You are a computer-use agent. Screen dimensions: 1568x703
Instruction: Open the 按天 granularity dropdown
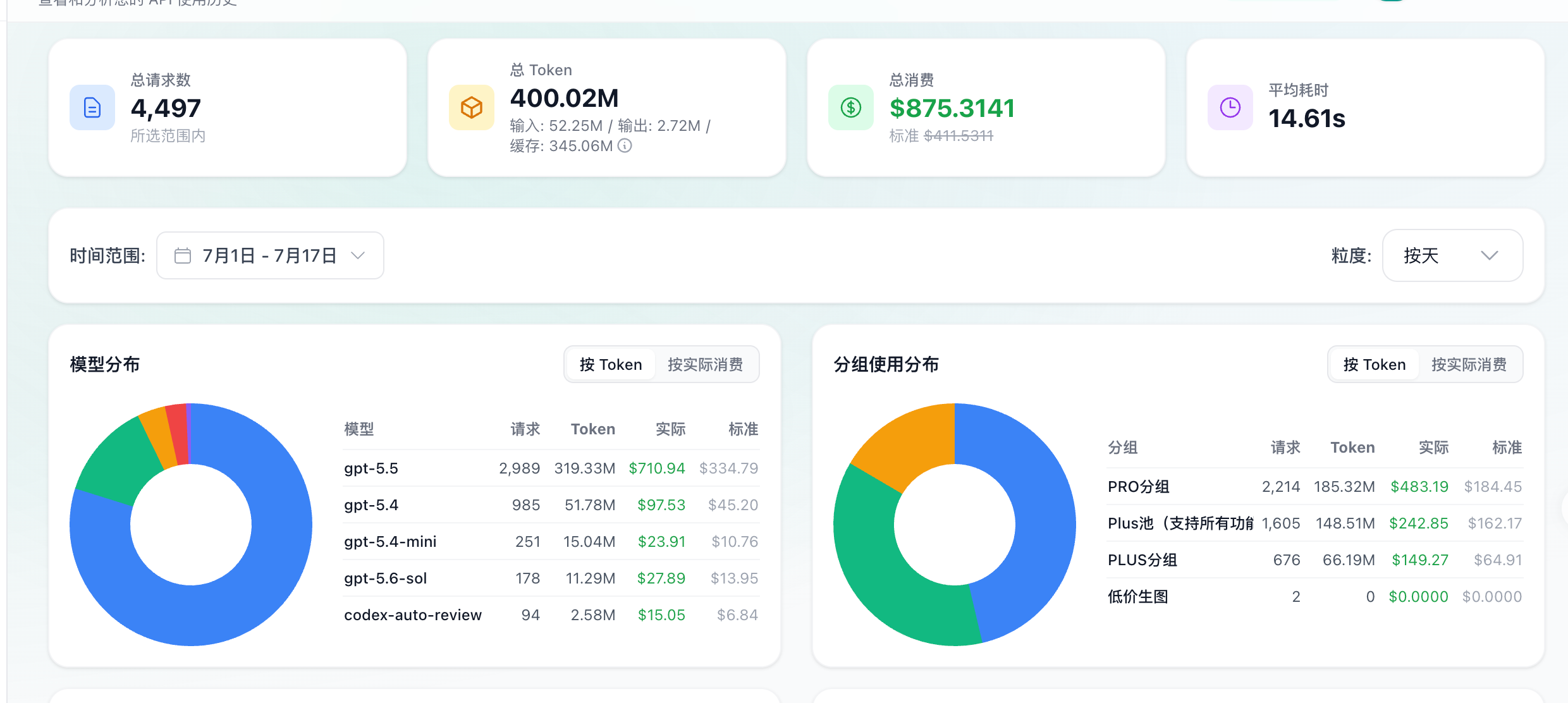click(1452, 255)
